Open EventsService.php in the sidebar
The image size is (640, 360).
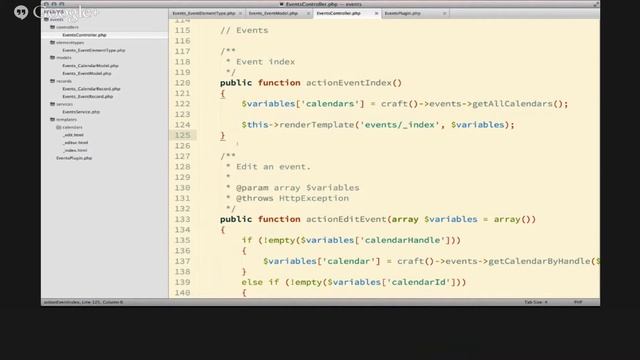click(x=81, y=112)
